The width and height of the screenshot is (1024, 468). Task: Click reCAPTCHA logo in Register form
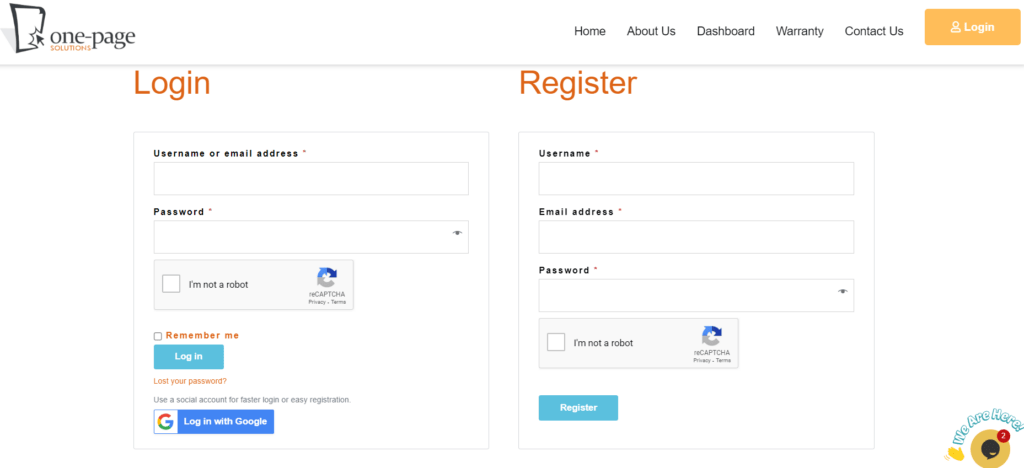711,336
